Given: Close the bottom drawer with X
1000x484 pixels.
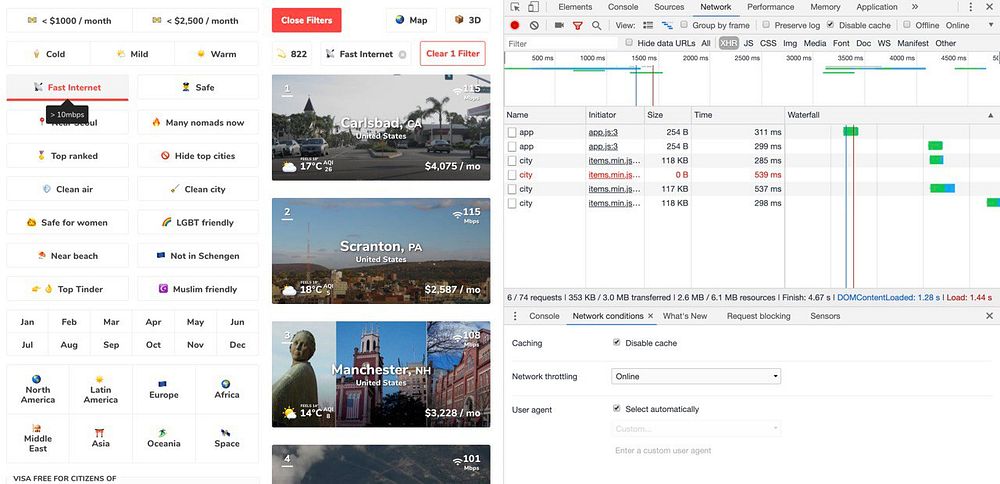Looking at the screenshot, I should coord(989,316).
